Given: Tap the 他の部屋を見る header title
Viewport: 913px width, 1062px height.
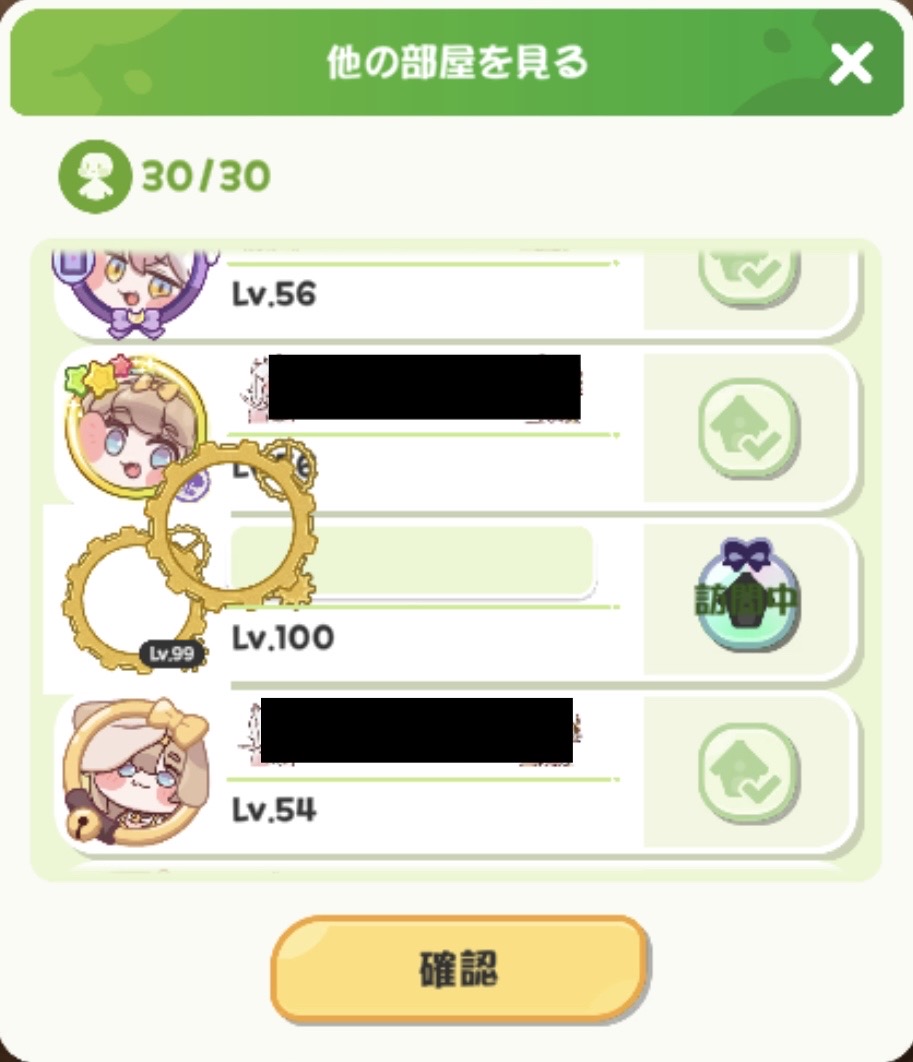Looking at the screenshot, I should coord(458,63).
